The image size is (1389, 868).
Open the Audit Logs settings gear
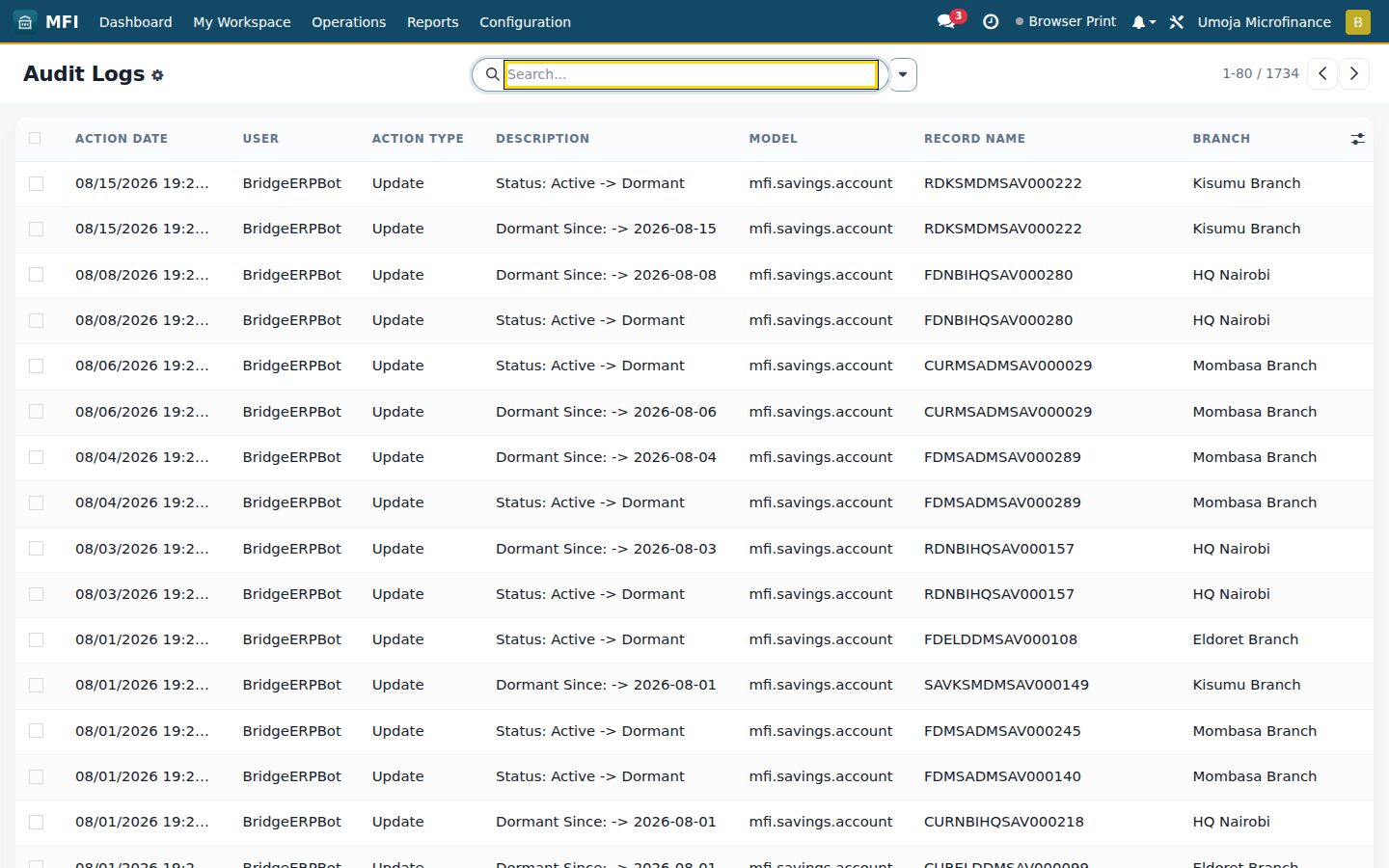[157, 75]
